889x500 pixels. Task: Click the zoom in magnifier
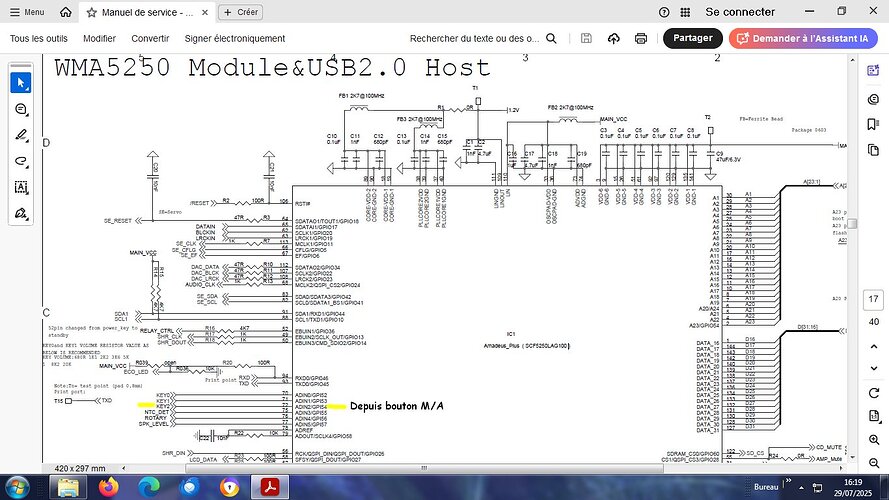point(874,440)
